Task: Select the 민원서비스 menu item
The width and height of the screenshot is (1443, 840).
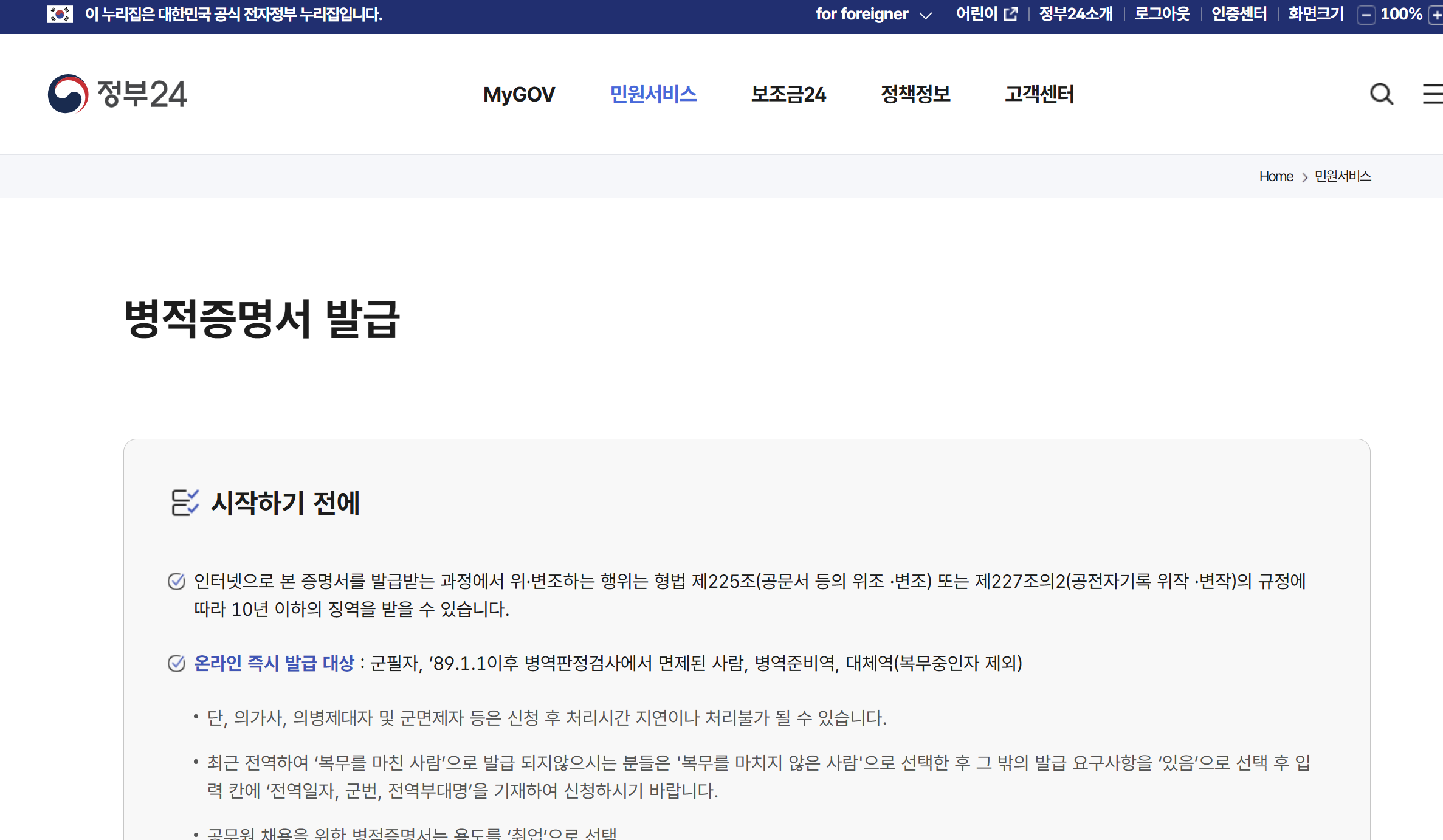Action: (x=653, y=94)
